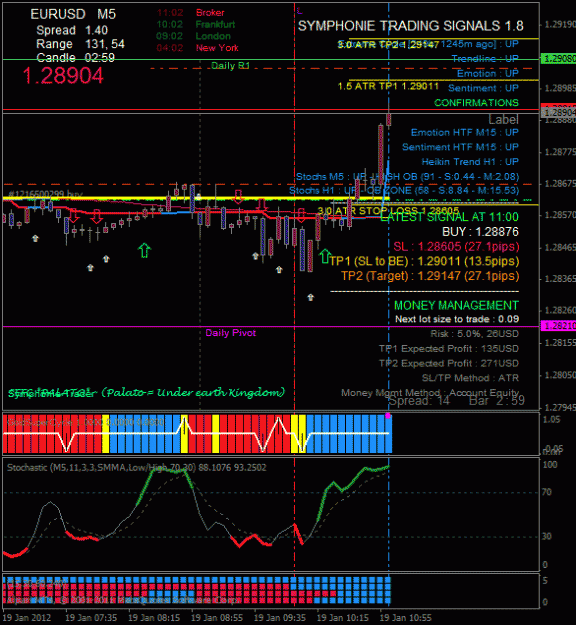Click the Candle 02:59 countdown
The height and width of the screenshot is (625, 576).
(x=75, y=58)
